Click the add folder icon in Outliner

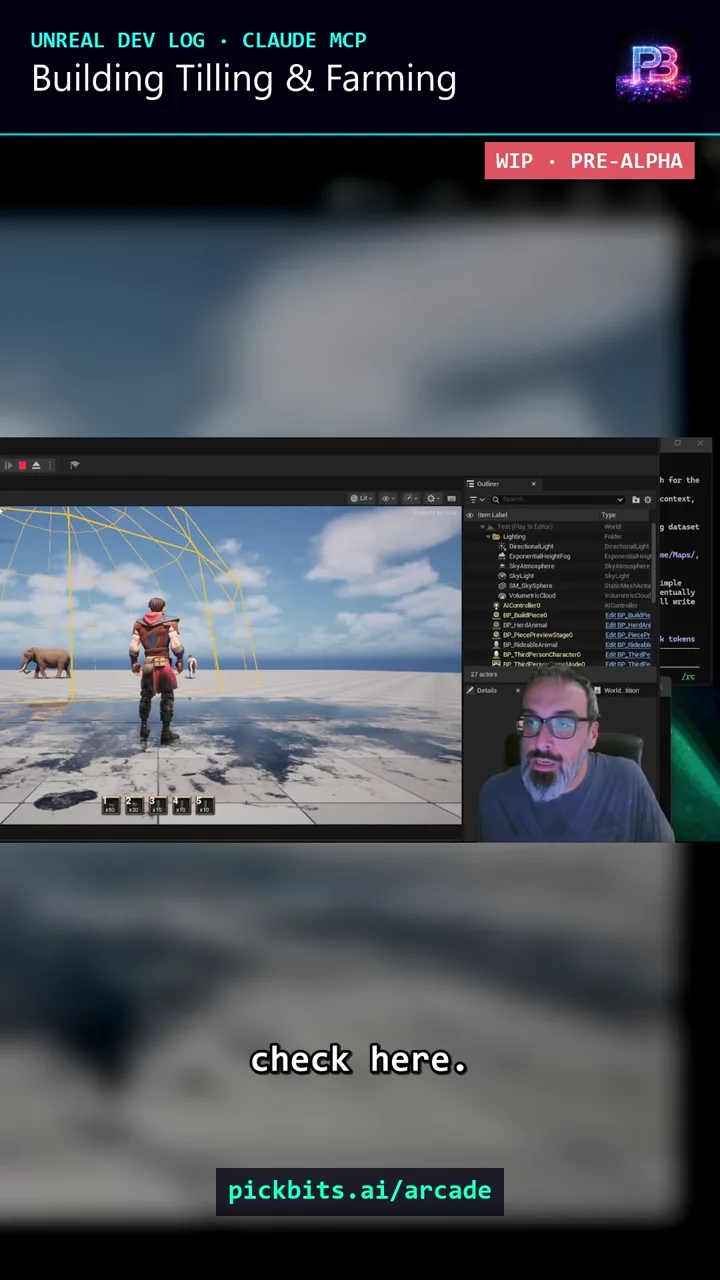[636, 499]
